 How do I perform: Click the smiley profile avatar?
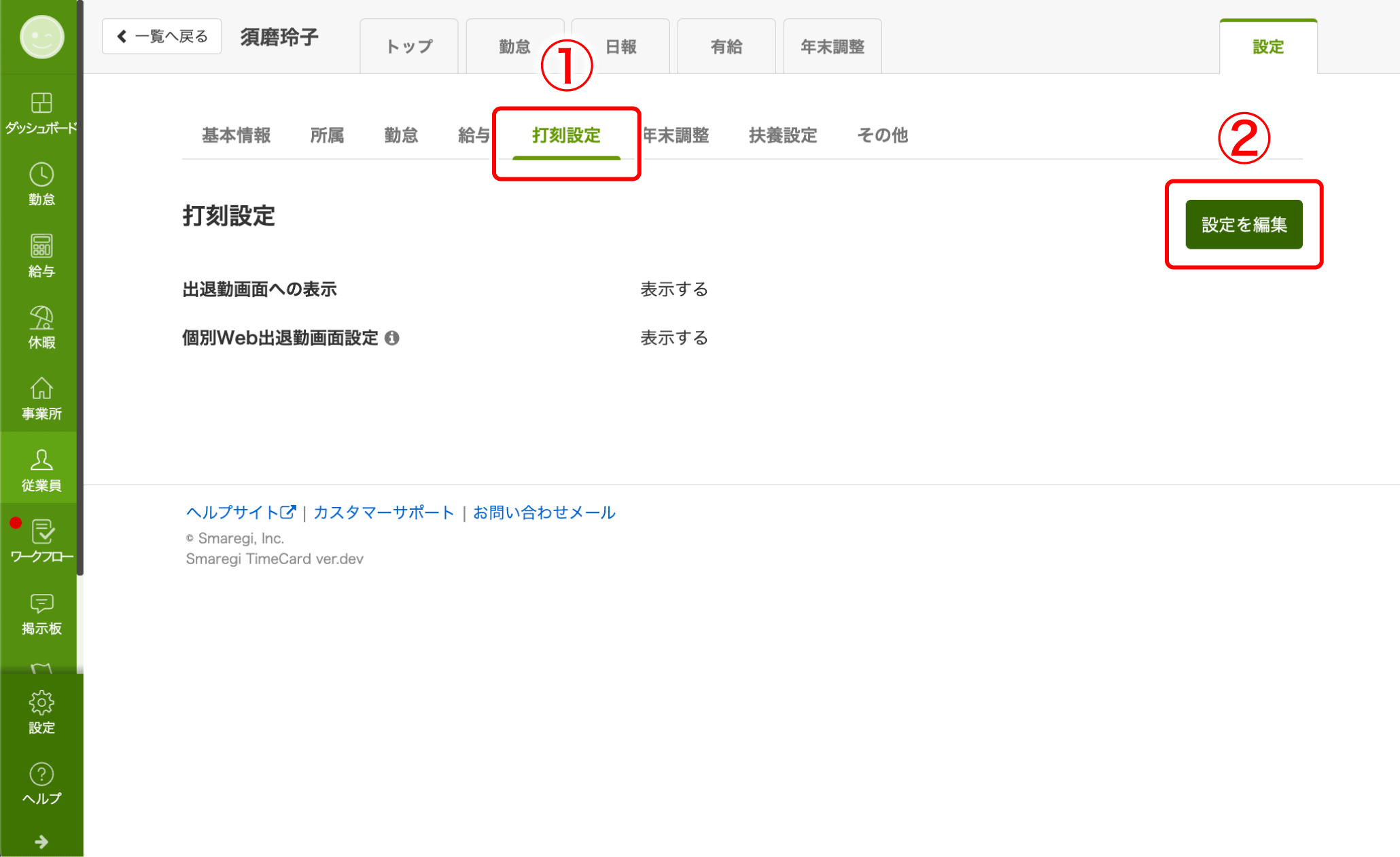[x=41, y=37]
